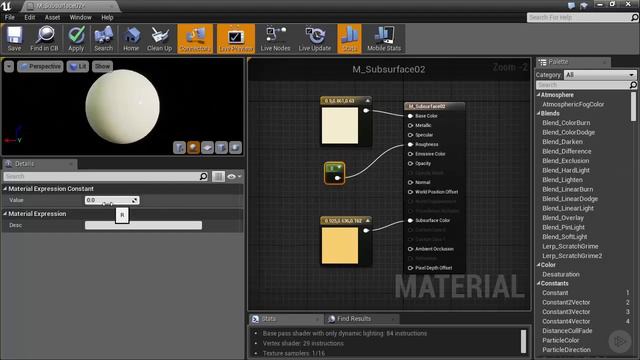Open the Help menu
The width and height of the screenshot is (640, 360).
point(107,17)
